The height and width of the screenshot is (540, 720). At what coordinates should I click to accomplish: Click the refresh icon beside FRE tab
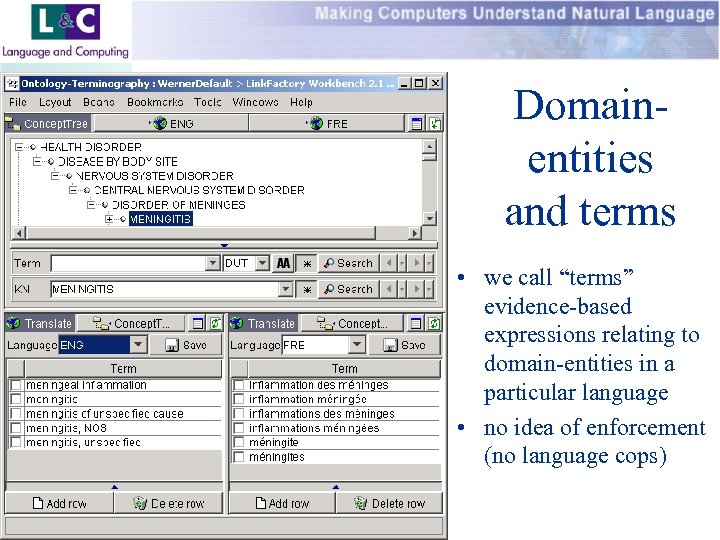435,124
